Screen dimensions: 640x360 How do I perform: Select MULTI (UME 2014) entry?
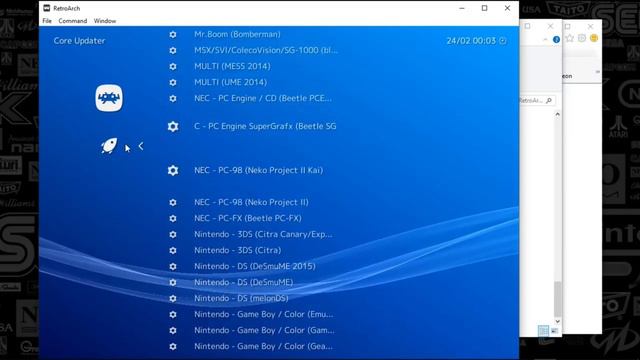coord(231,82)
